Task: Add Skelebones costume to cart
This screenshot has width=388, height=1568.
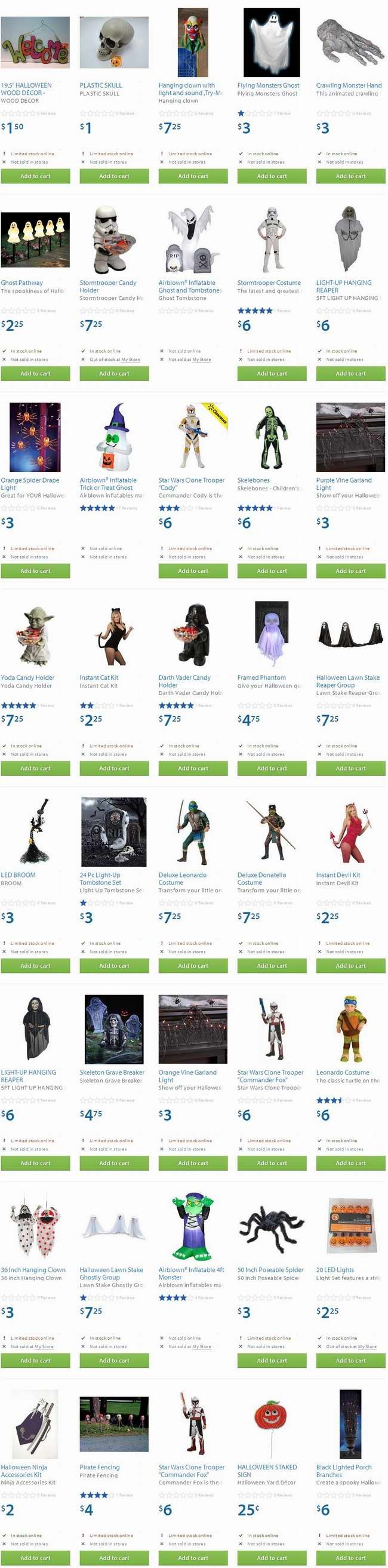Action: click(x=272, y=571)
